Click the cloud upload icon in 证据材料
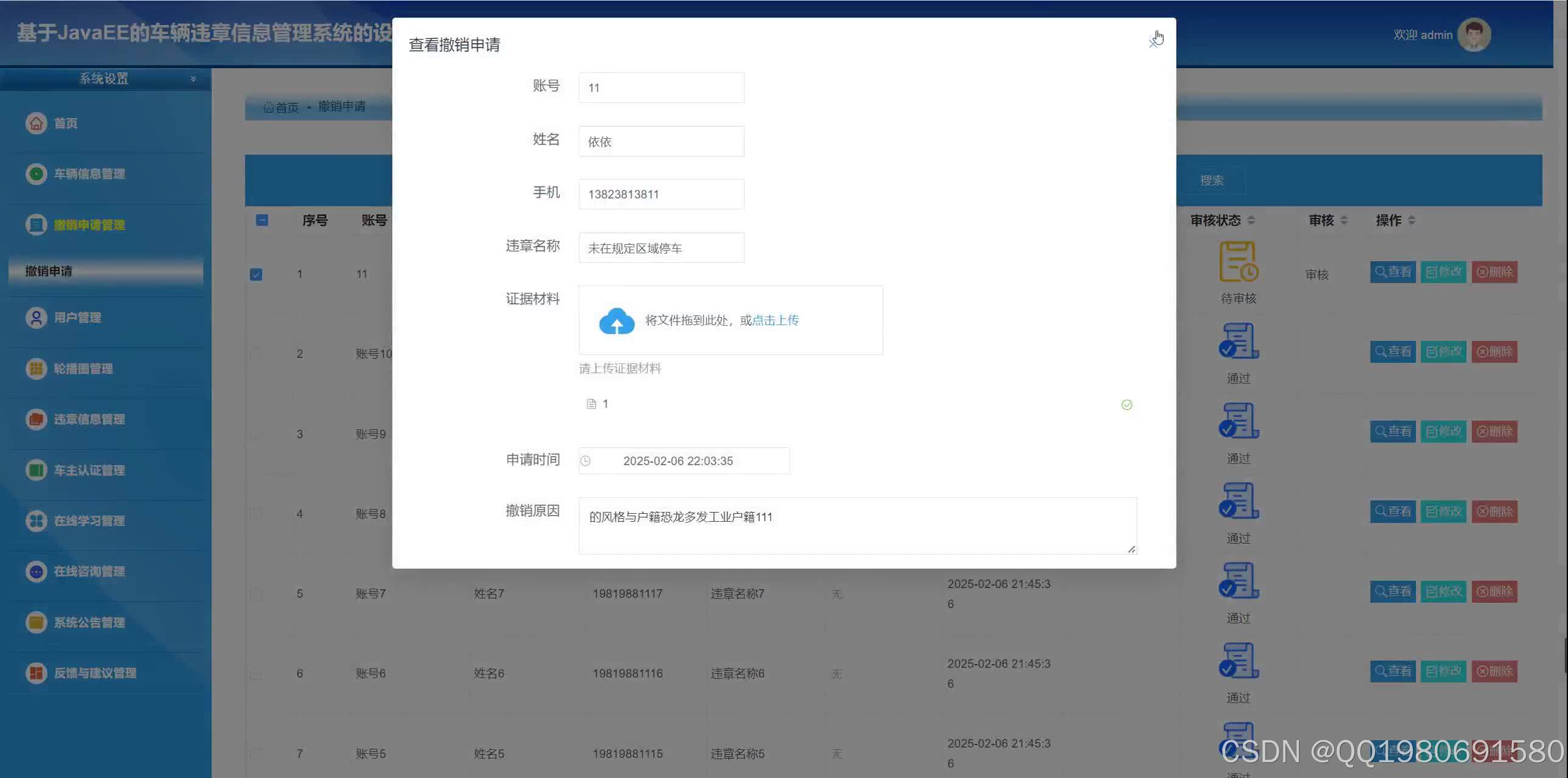 pyautogui.click(x=615, y=320)
